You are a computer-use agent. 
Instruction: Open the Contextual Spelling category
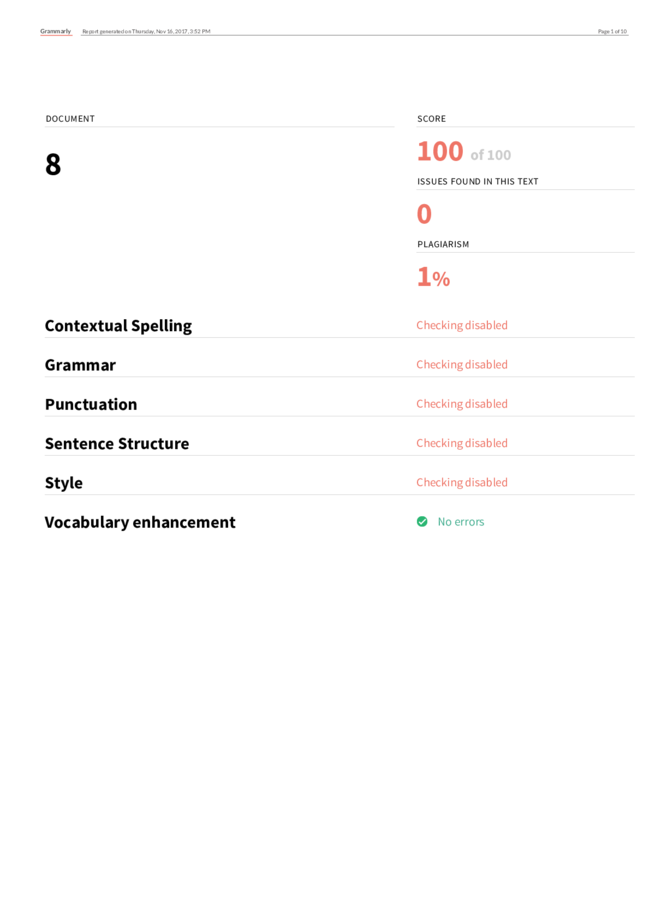point(118,326)
